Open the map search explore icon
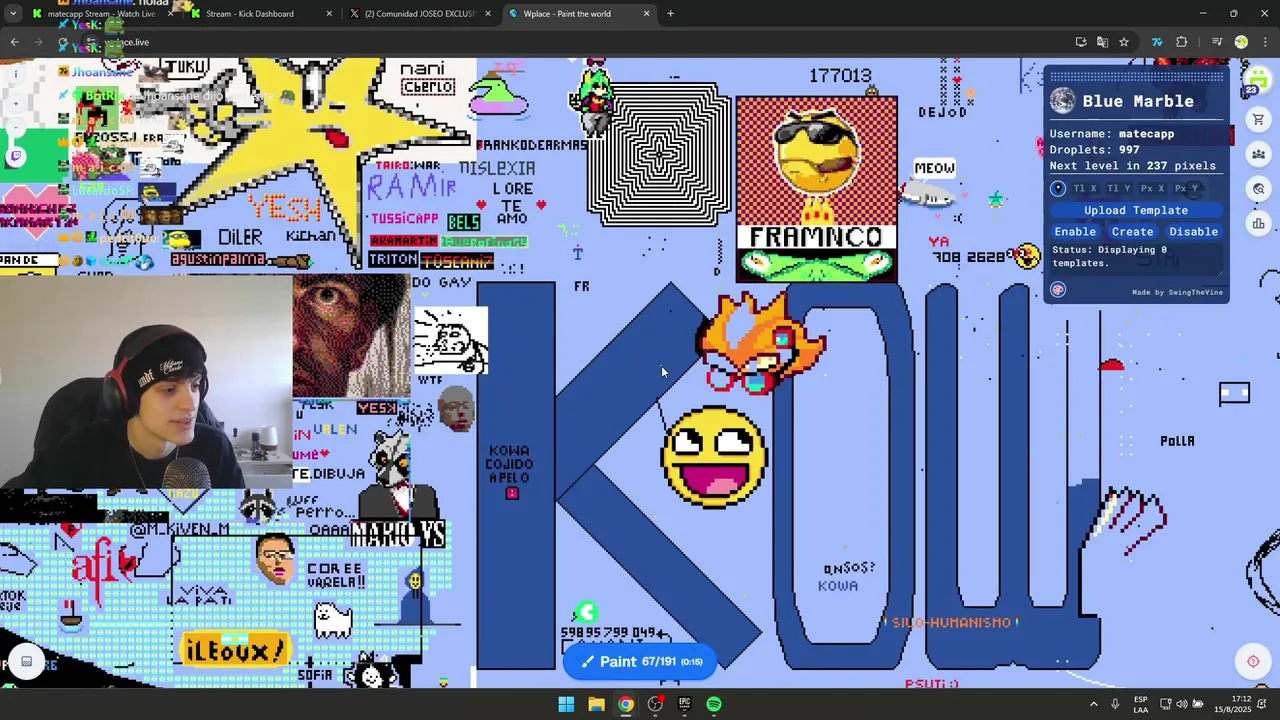 (x=1258, y=189)
